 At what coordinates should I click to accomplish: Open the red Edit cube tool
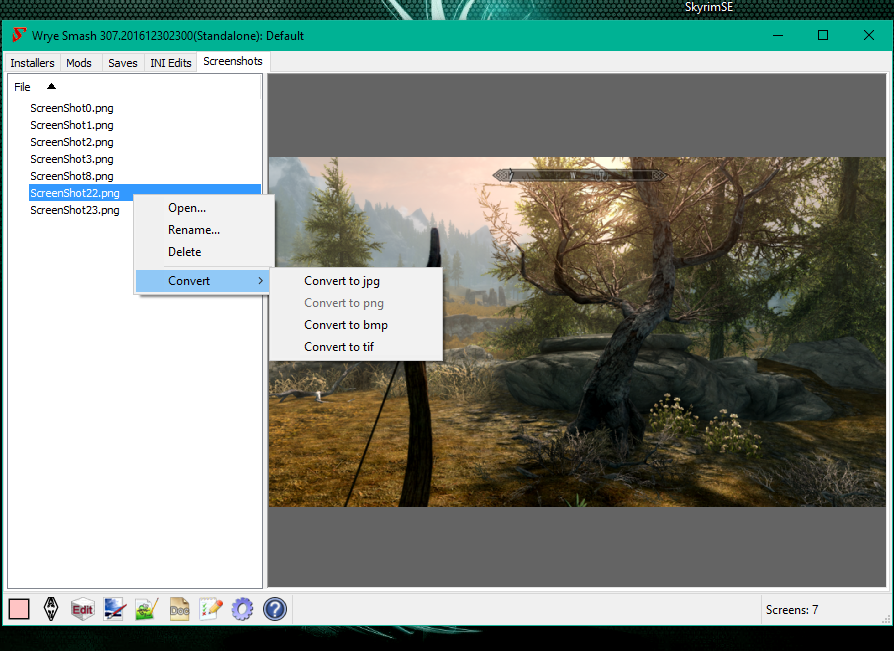tap(83, 609)
